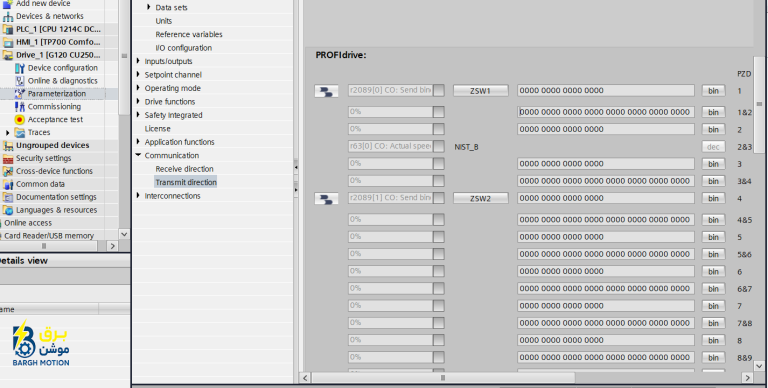768x388 pixels.
Task: Click the interconnection icon beside r2089[1]
Action: [326, 198]
